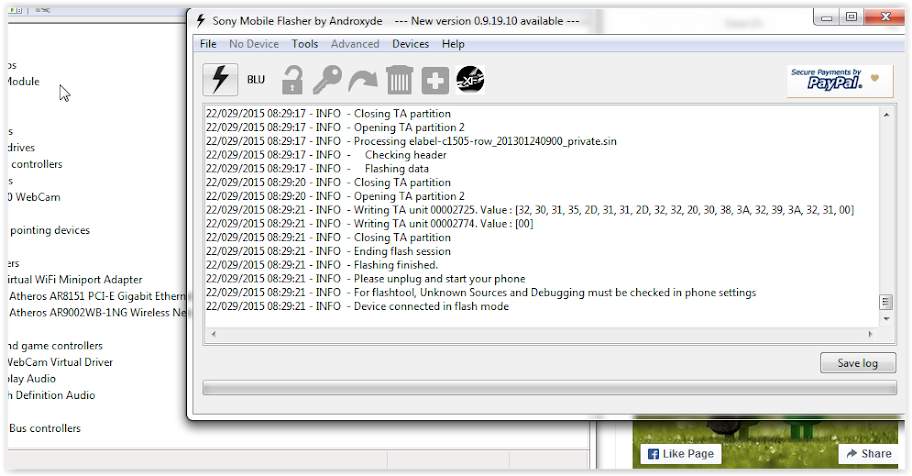Select 'Module' entry in Device Manager
The width and height of the screenshot is (912, 476).
point(23,81)
